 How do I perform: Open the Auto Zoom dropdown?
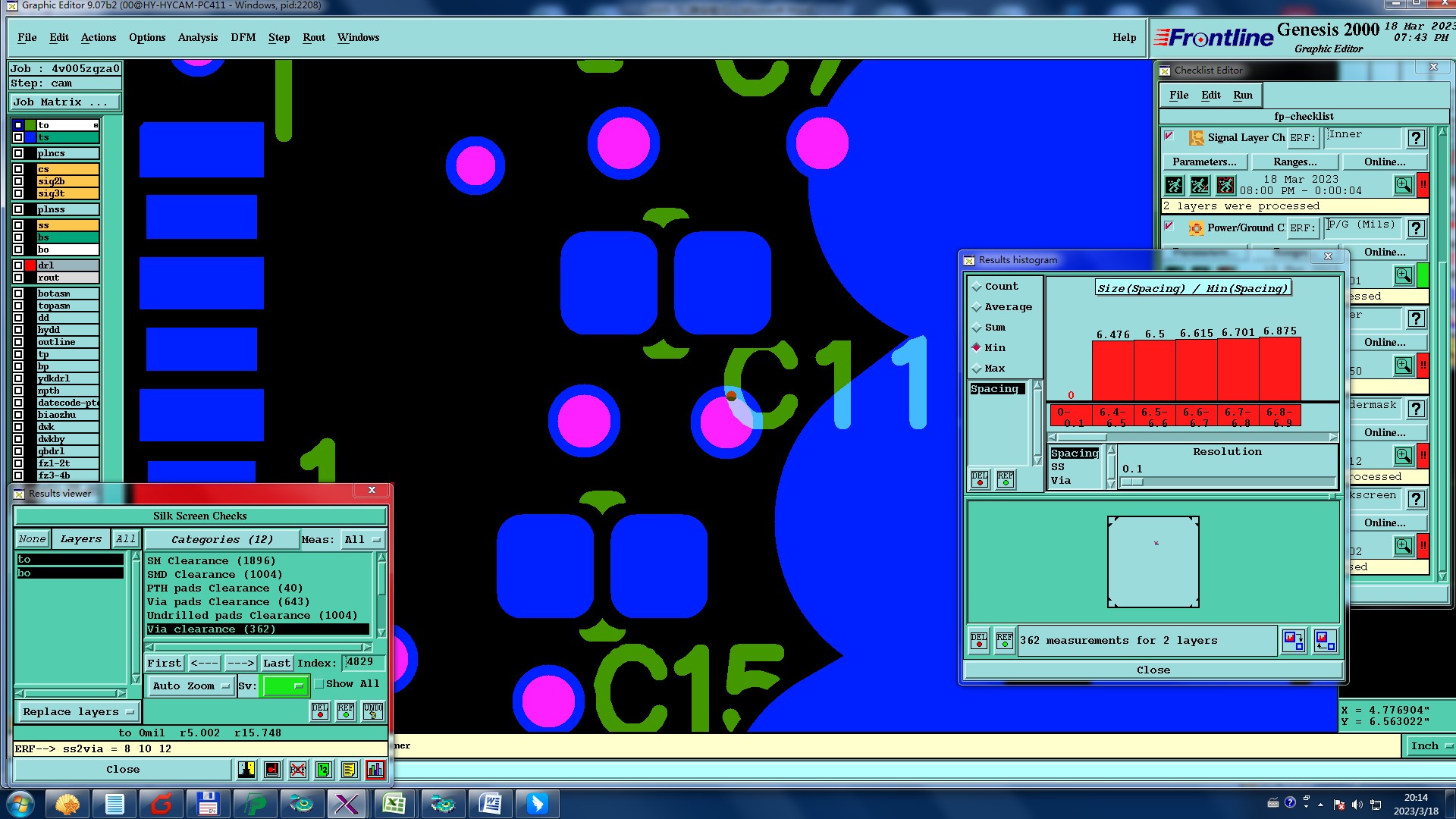tap(190, 686)
